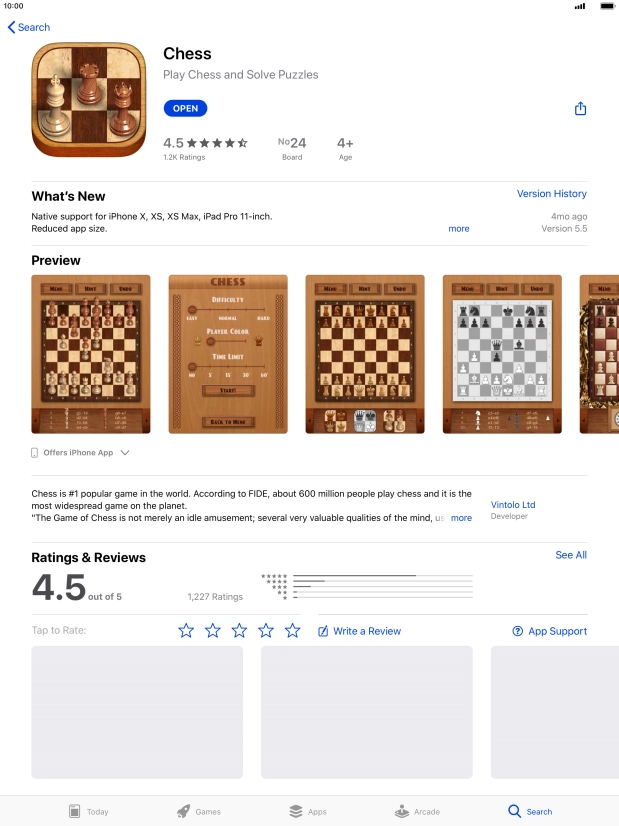The height and width of the screenshot is (826, 619).
Task: Rate the app with three stars
Action: pyautogui.click(x=239, y=631)
